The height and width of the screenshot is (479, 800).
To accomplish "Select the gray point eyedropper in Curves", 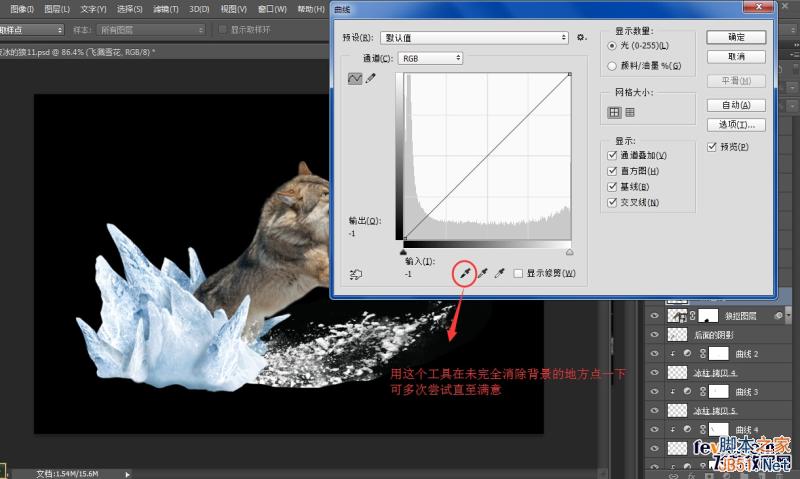I will (482, 273).
